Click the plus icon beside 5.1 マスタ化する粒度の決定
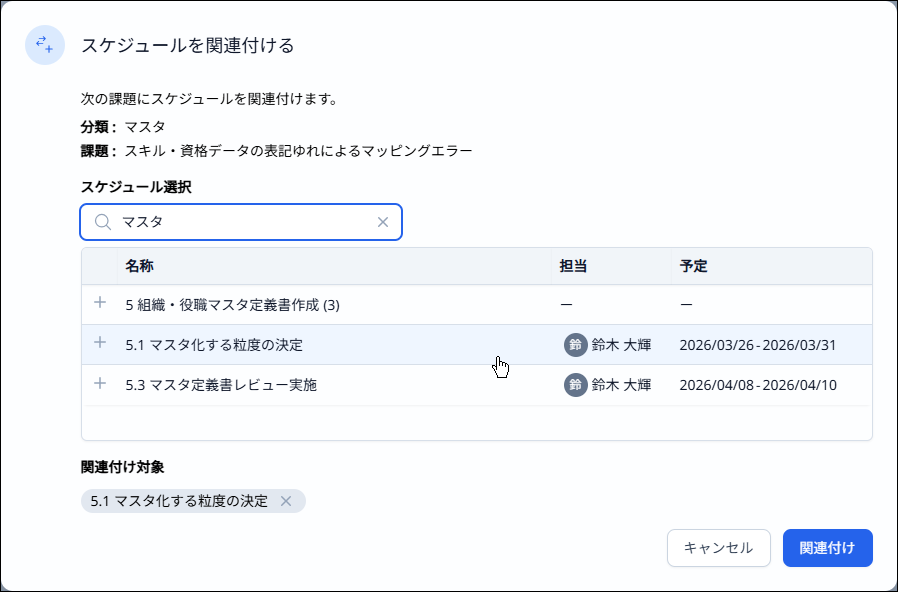Screen dimensions: 898x592 [99, 343]
